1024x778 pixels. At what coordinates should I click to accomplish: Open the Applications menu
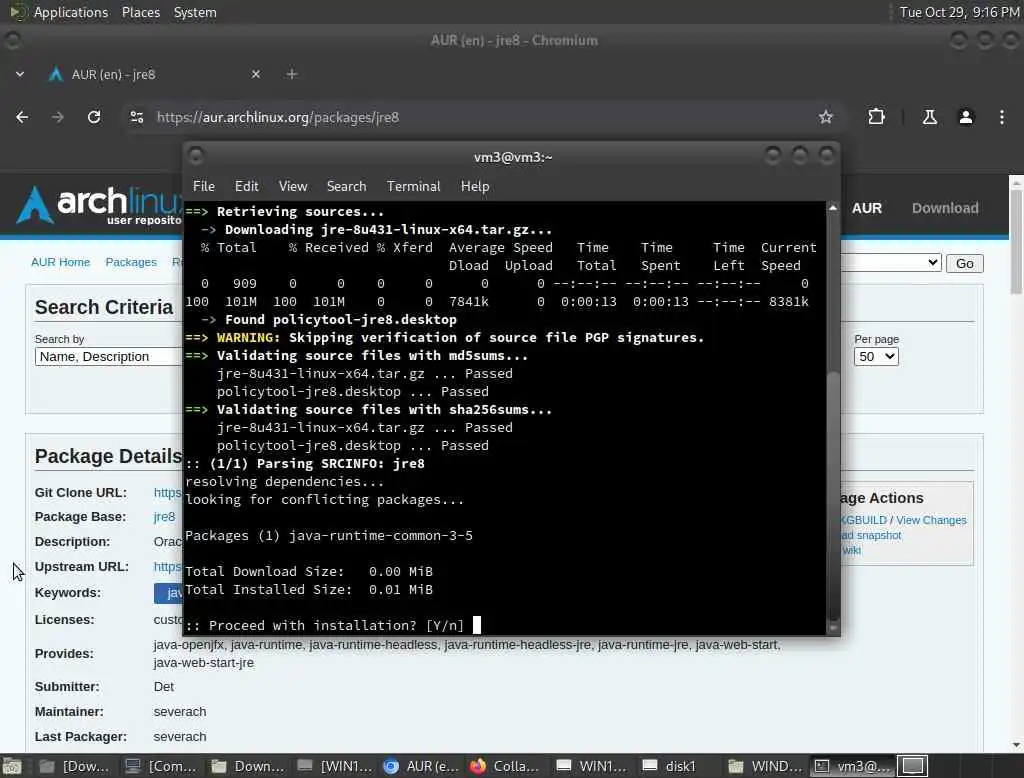coord(71,12)
